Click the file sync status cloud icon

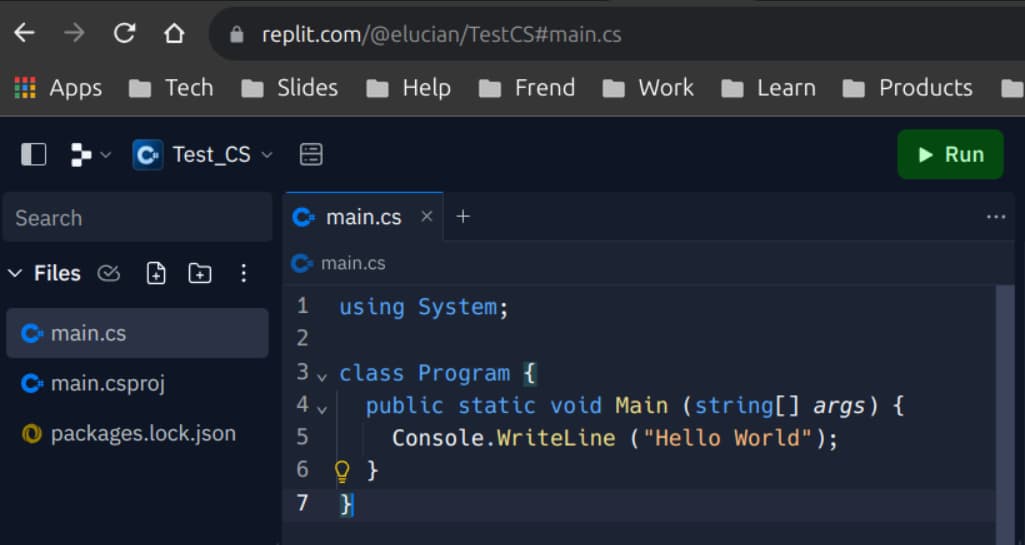tap(109, 273)
